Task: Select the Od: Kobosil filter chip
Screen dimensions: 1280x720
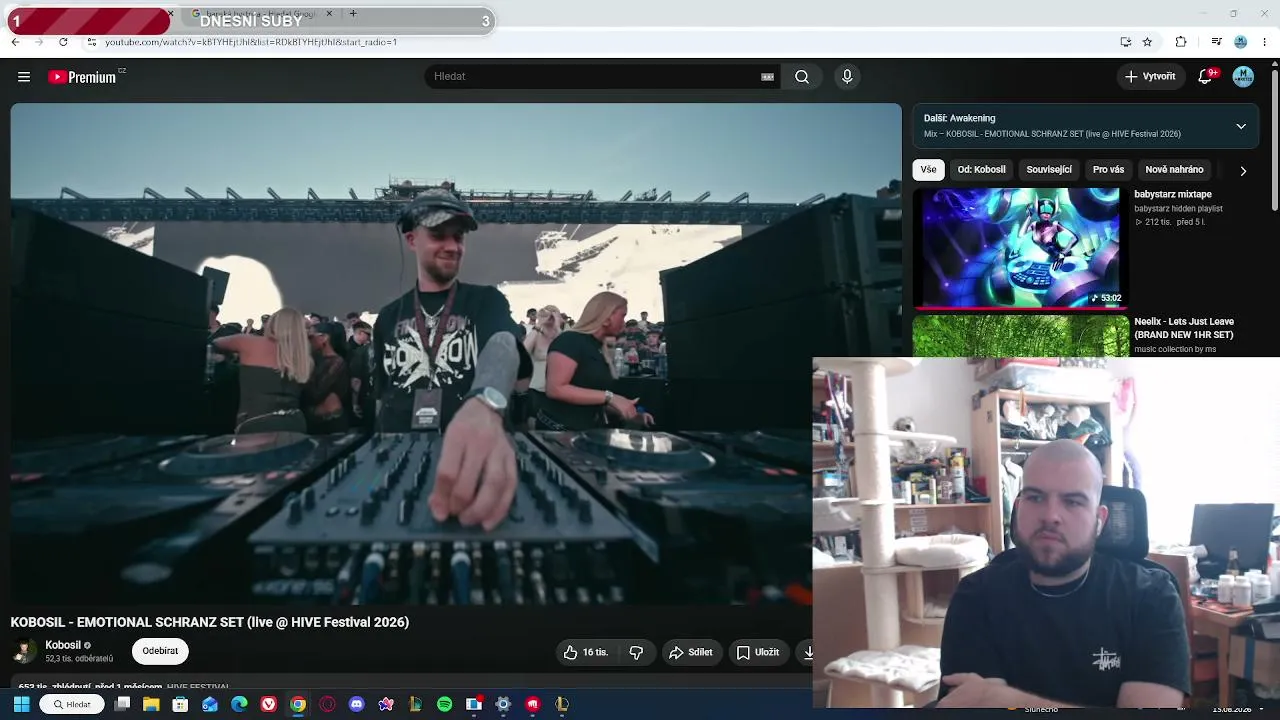Action: tap(982, 170)
